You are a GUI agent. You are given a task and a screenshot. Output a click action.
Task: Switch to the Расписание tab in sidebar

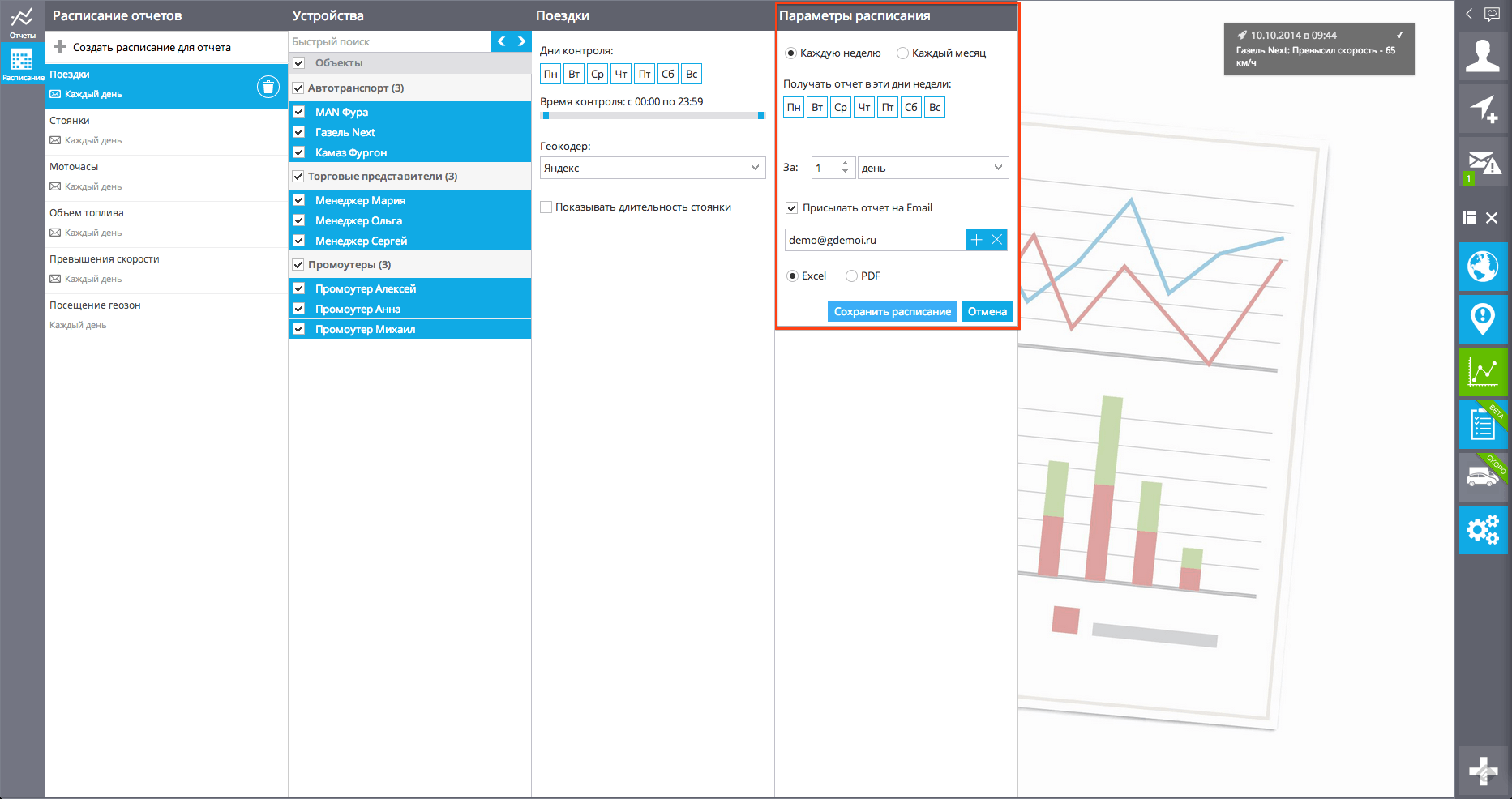(x=22, y=64)
